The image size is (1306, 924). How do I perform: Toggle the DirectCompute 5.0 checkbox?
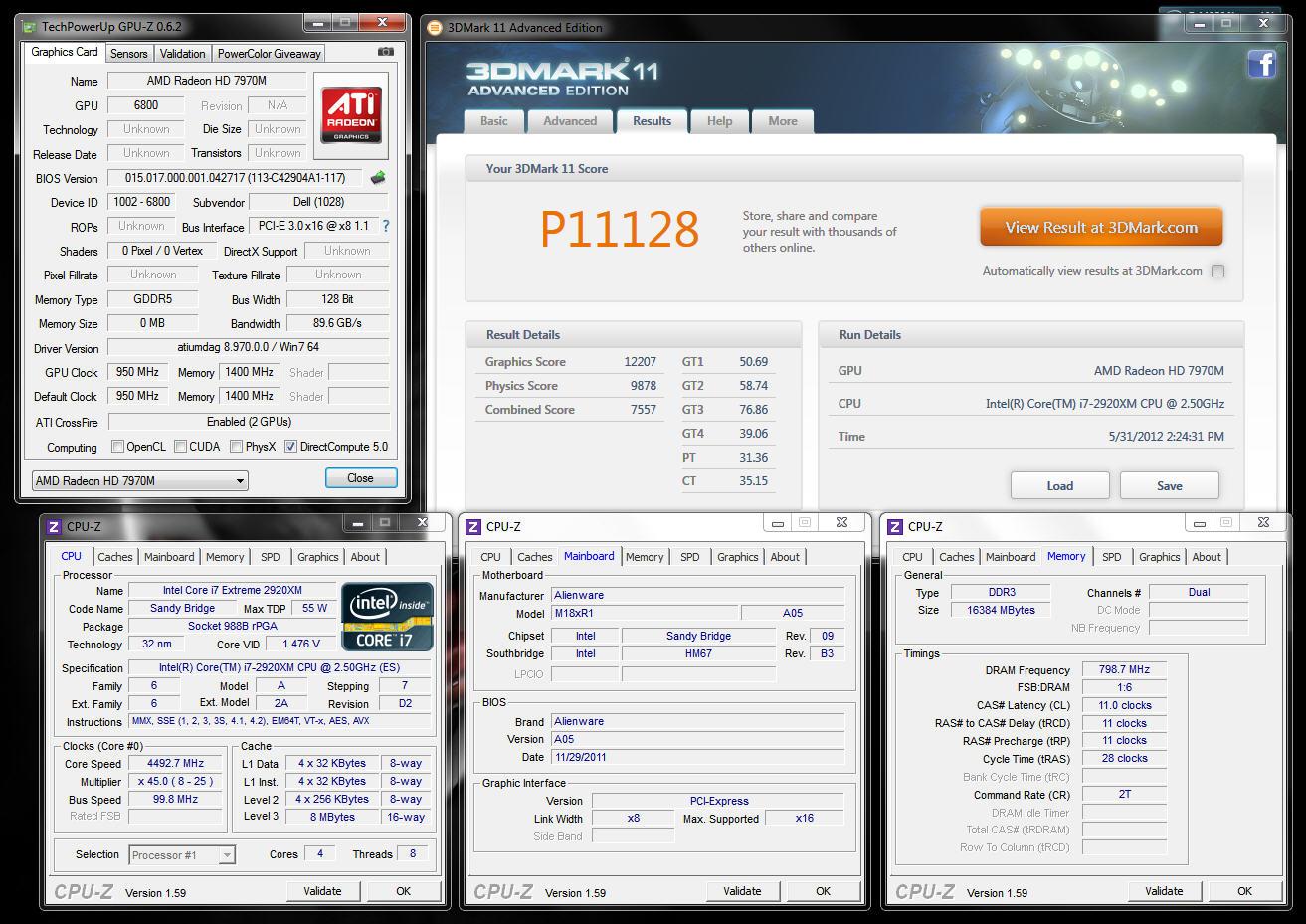pos(290,447)
